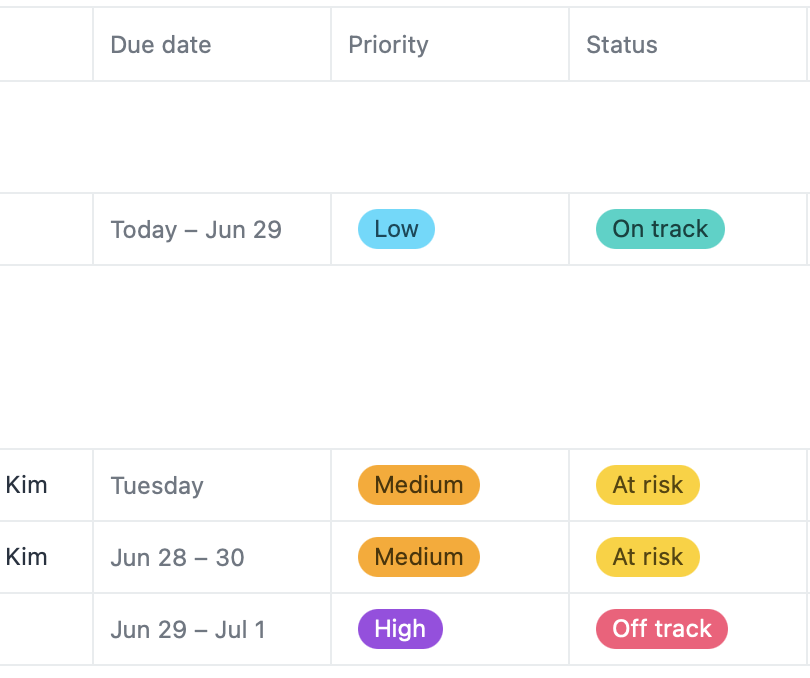Change the red Off track status
Image resolution: width=810 pixels, height=678 pixels.
661,629
